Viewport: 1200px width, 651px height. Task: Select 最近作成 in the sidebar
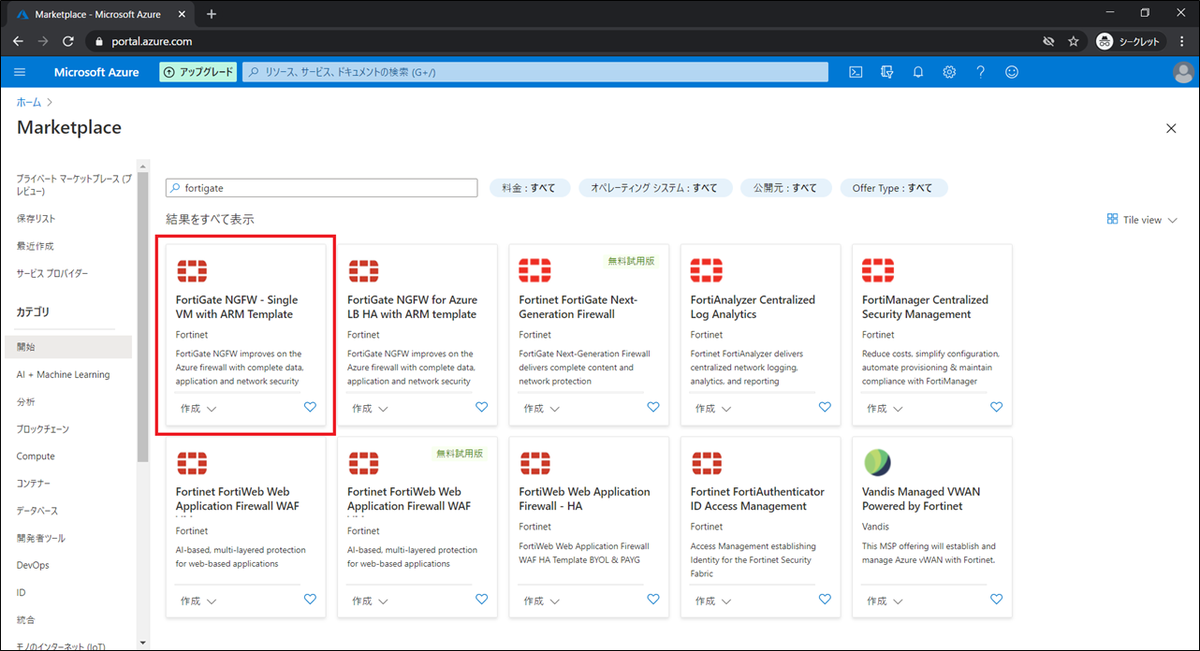tap(35, 245)
